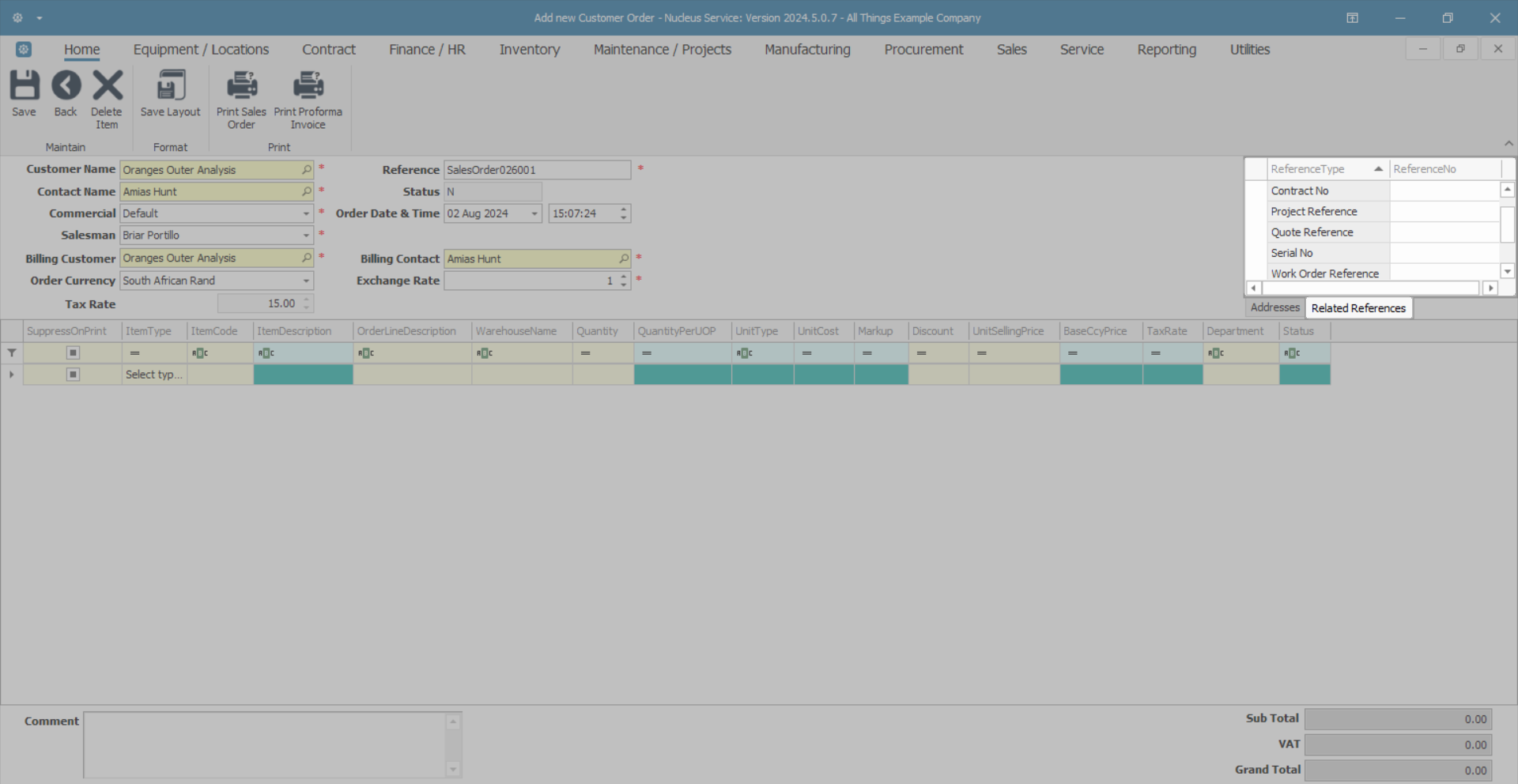Click inside the Comment text box

coord(265,744)
